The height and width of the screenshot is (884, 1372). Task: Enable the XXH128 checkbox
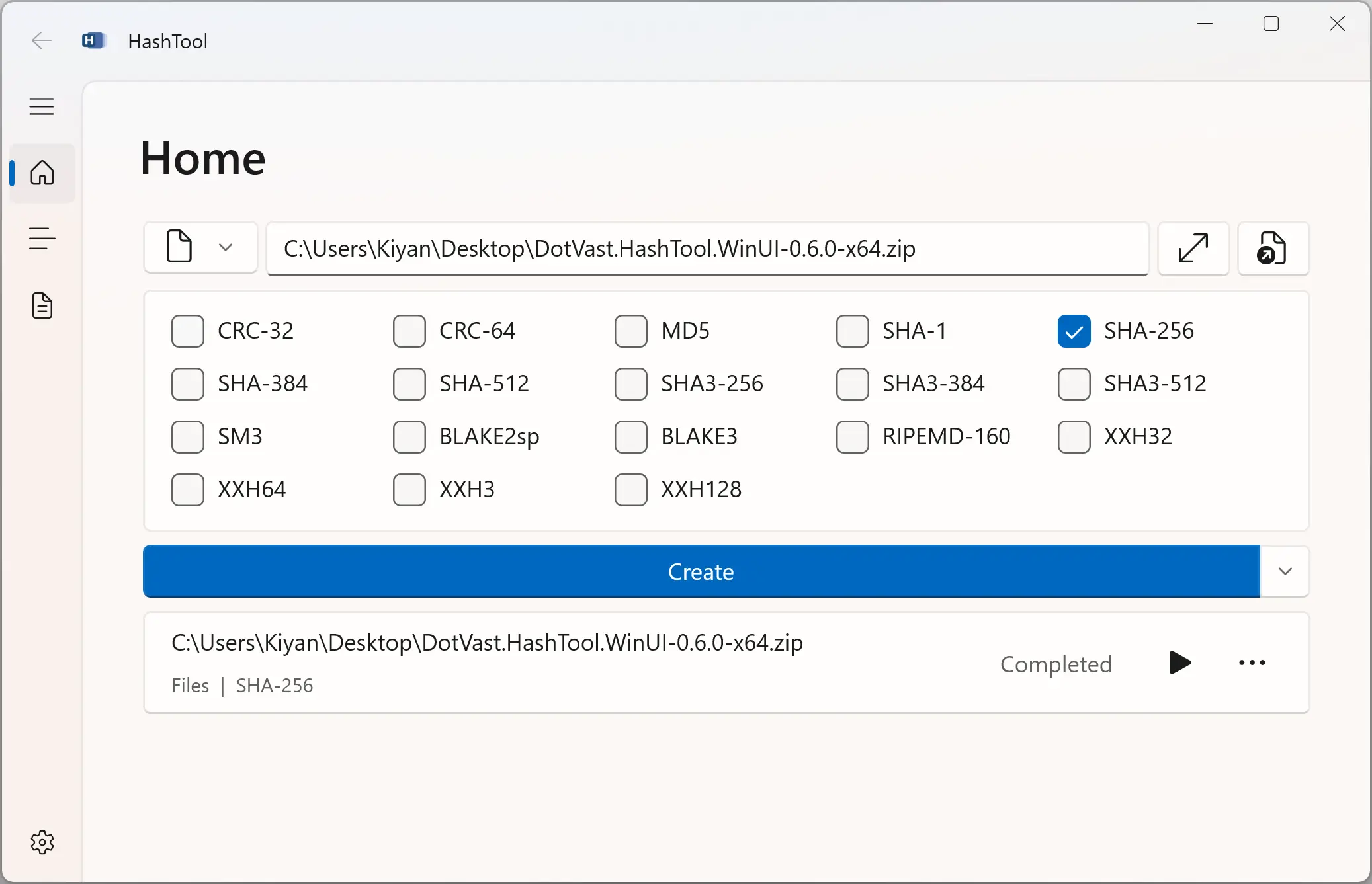tap(630, 489)
